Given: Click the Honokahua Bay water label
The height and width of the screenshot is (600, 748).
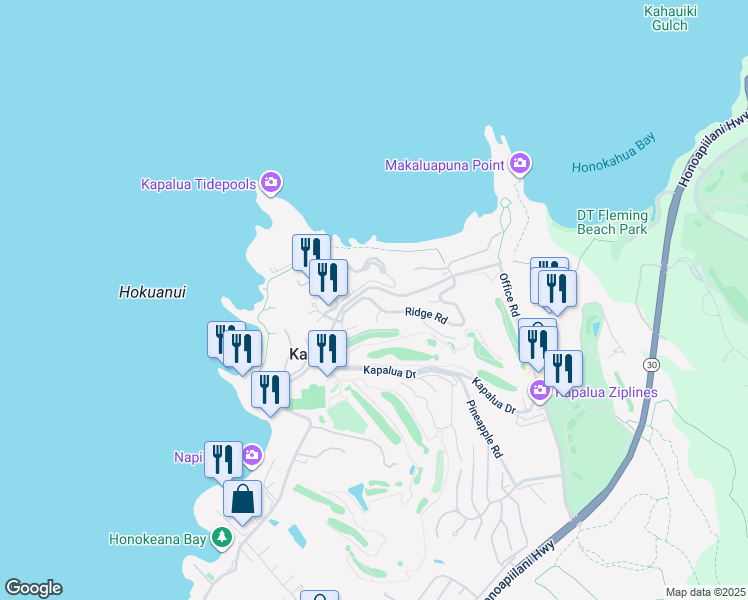Looking at the screenshot, I should (613, 153).
